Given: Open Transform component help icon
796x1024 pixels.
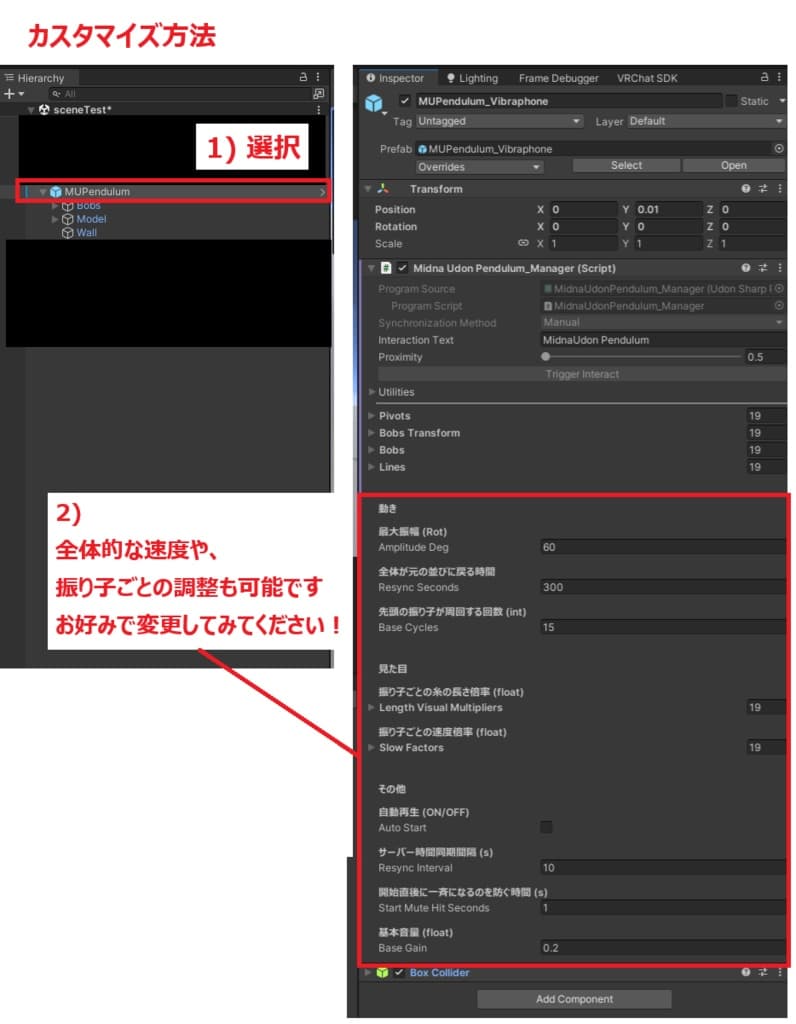Looking at the screenshot, I should point(746,189).
